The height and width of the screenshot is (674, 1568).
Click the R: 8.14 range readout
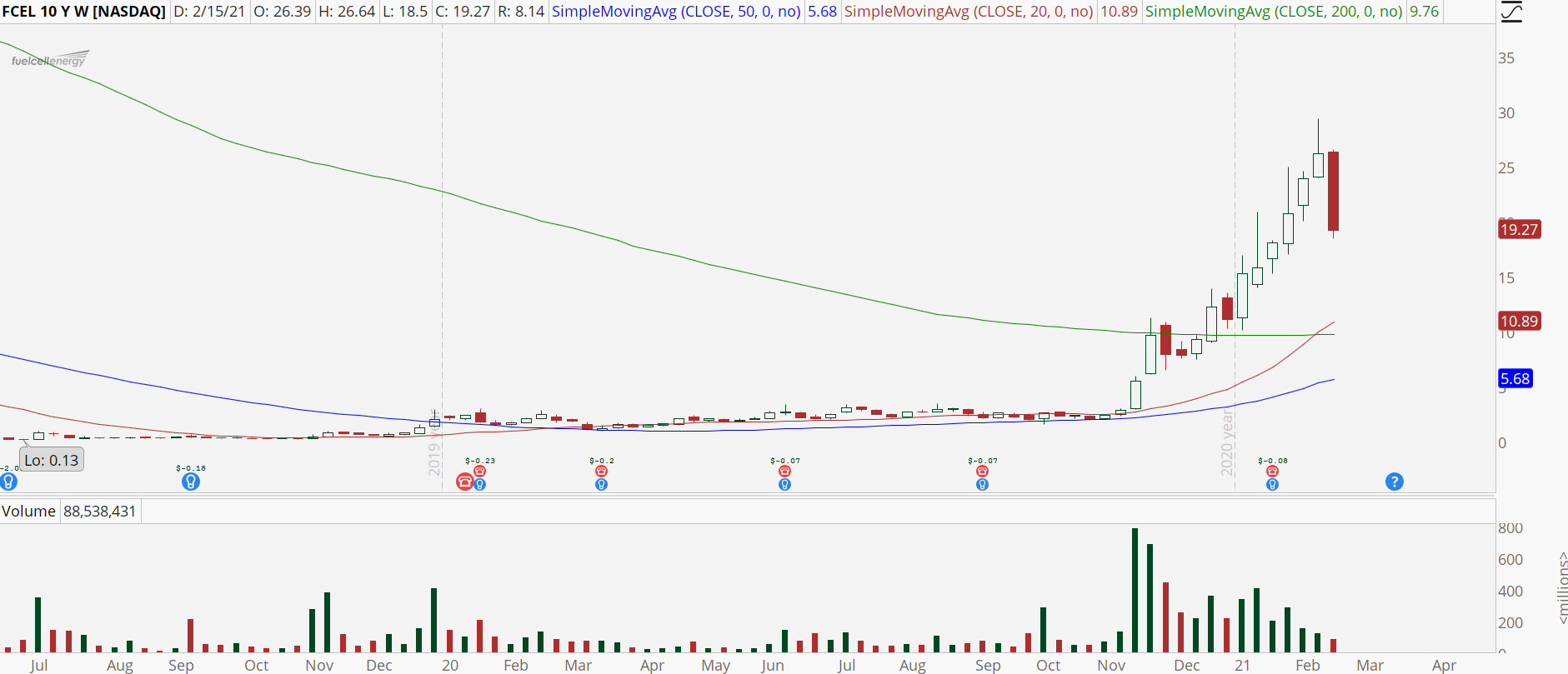pos(521,12)
